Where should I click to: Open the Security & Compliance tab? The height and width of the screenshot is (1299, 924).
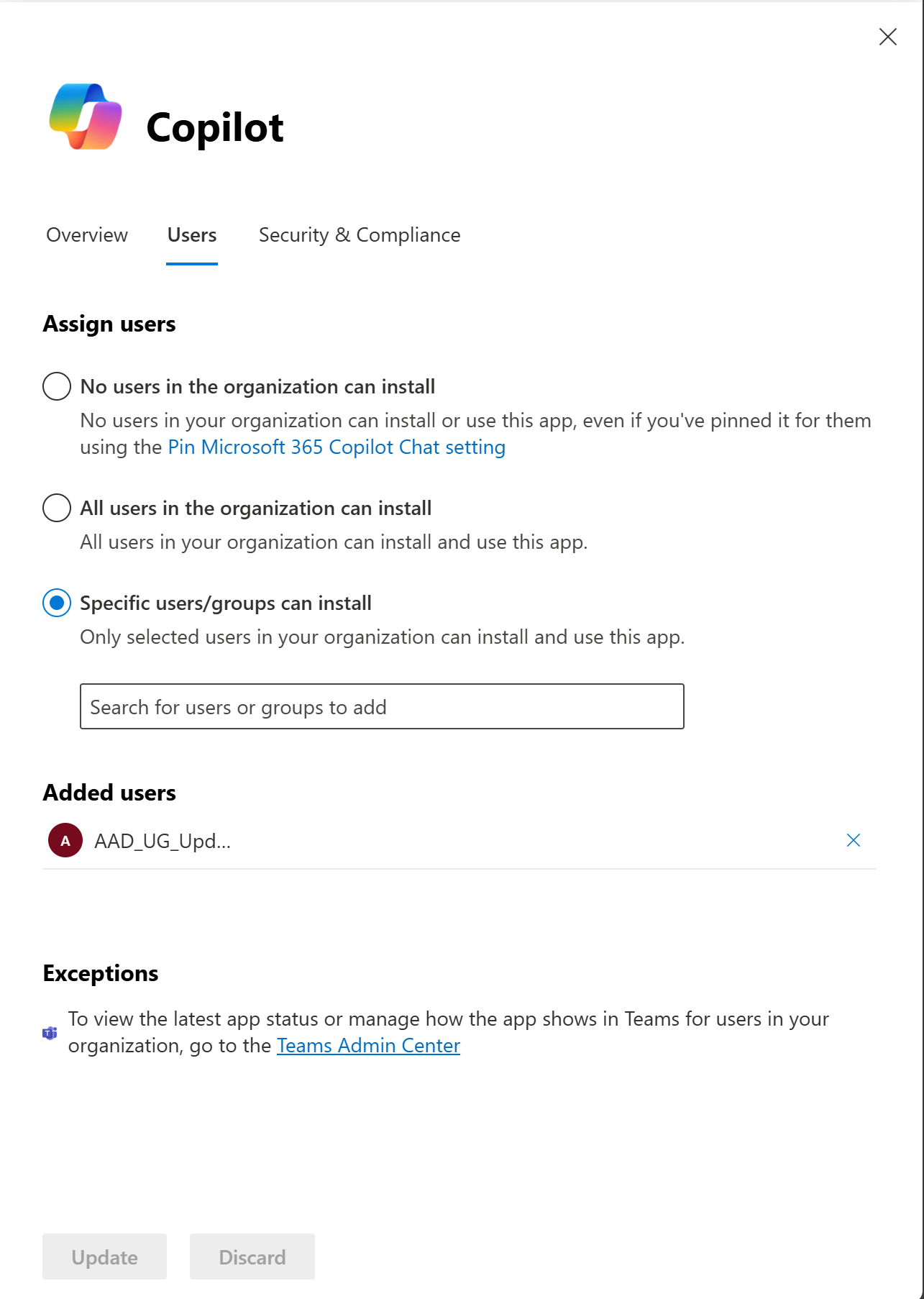[x=359, y=235]
